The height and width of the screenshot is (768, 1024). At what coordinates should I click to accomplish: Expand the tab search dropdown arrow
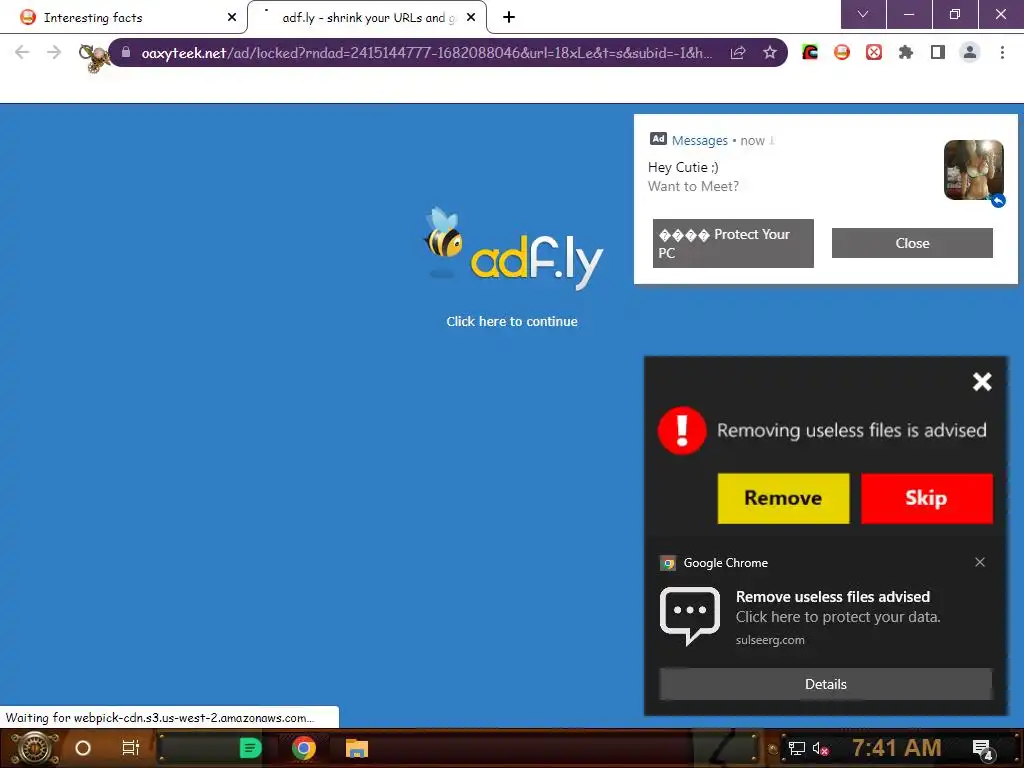point(863,14)
